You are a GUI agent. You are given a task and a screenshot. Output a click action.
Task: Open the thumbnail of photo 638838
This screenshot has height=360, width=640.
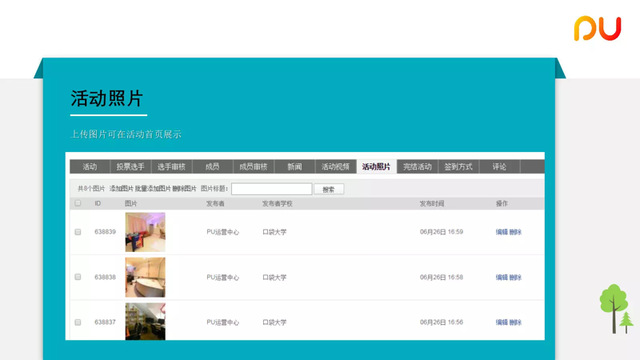(x=145, y=277)
